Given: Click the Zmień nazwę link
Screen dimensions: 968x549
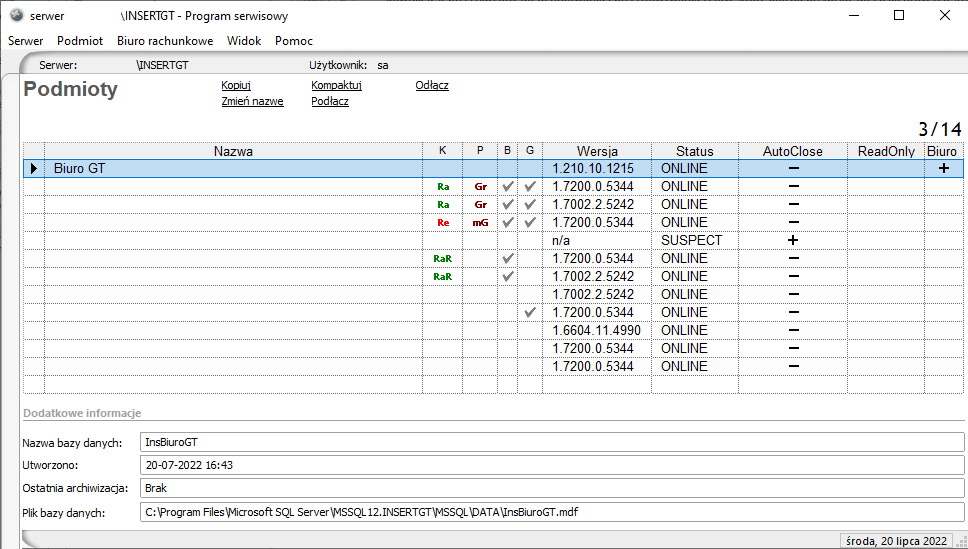Looking at the screenshot, I should [x=252, y=102].
